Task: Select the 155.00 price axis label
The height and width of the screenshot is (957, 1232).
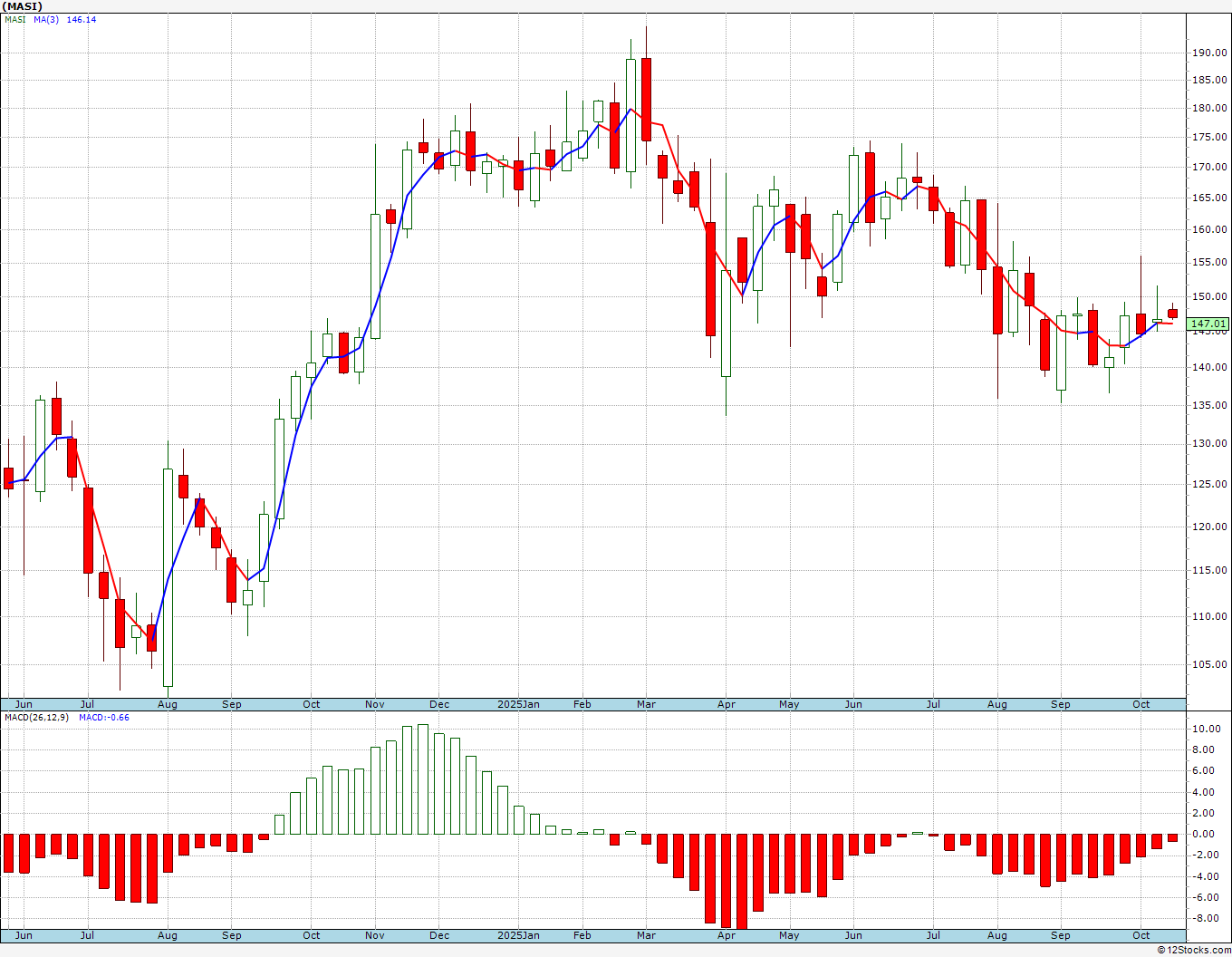Action: [x=1209, y=263]
